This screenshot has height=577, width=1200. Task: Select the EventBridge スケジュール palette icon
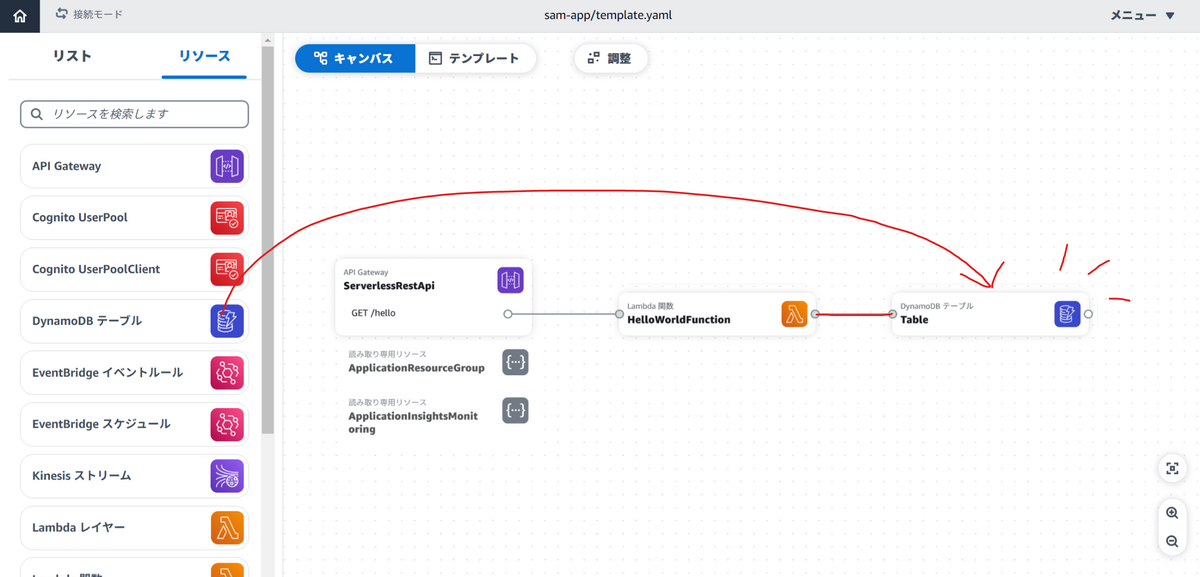point(227,424)
